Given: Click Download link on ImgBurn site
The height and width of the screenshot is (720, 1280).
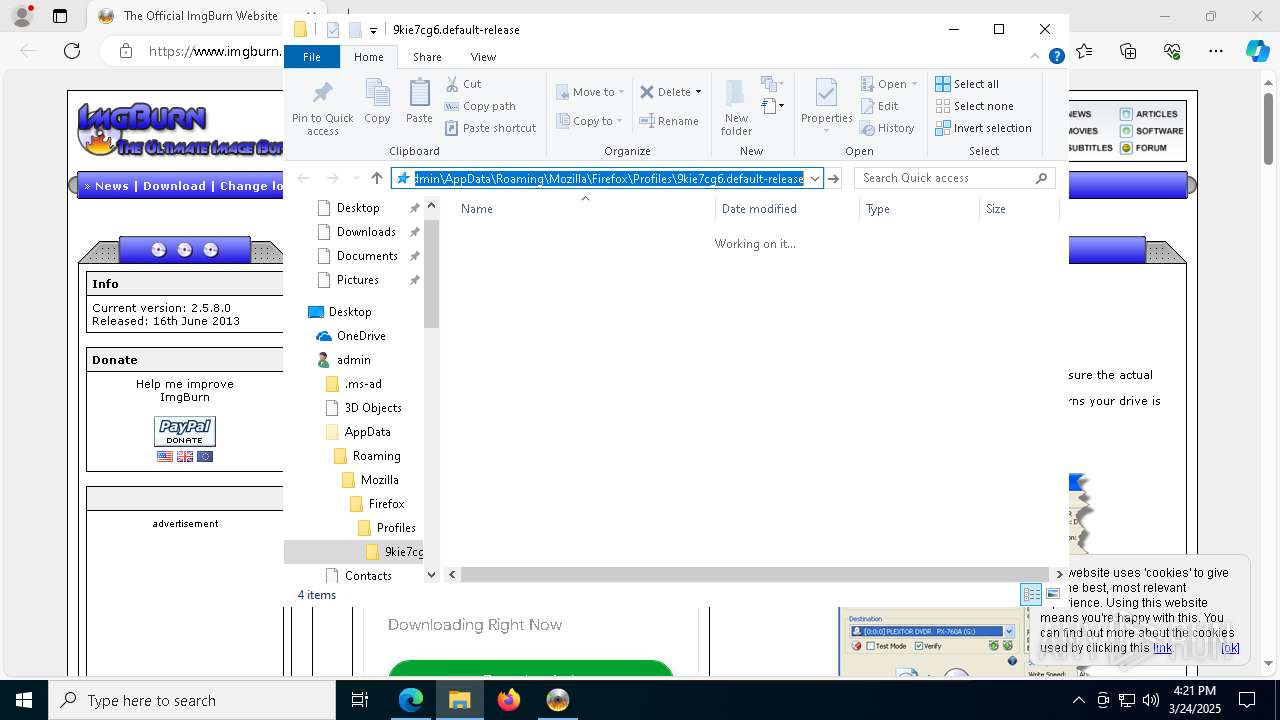Looking at the screenshot, I should click(x=174, y=186).
